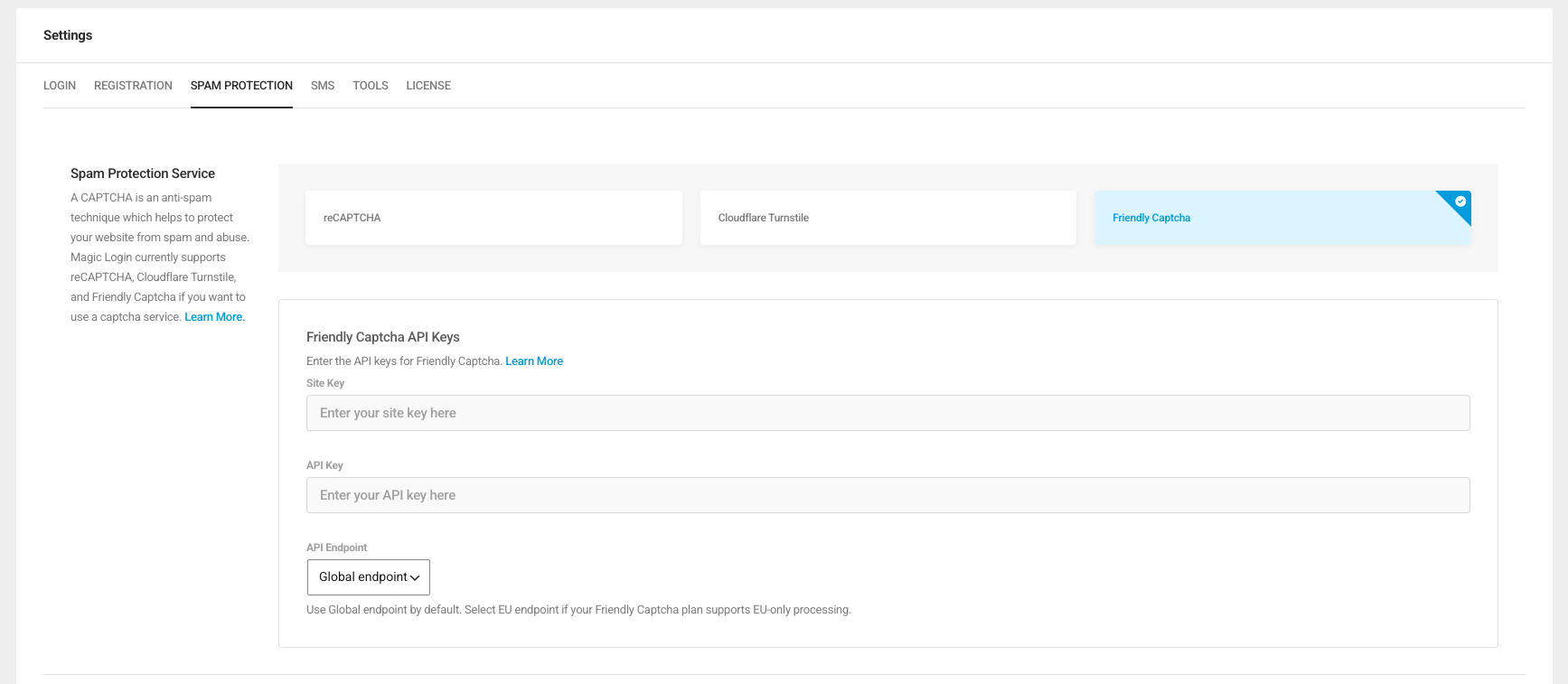The image size is (1568, 684).
Task: Click the SPAM PROTECTION tab
Action: pos(241,86)
